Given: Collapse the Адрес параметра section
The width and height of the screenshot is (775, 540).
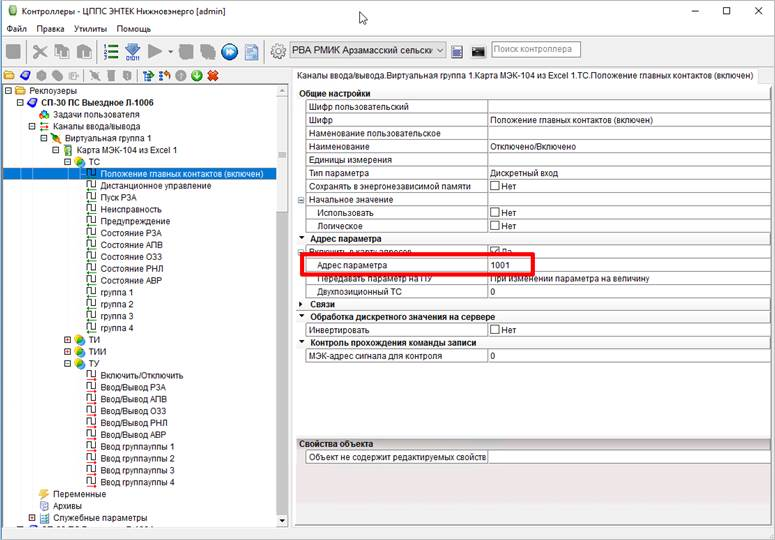Looking at the screenshot, I should [301, 238].
